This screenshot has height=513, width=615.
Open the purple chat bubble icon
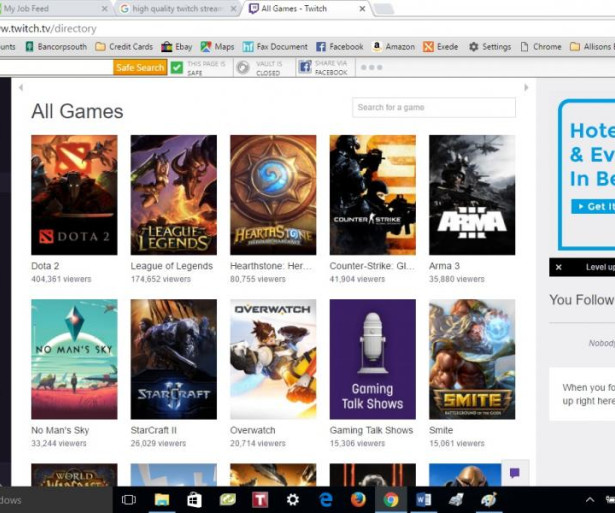coord(515,473)
